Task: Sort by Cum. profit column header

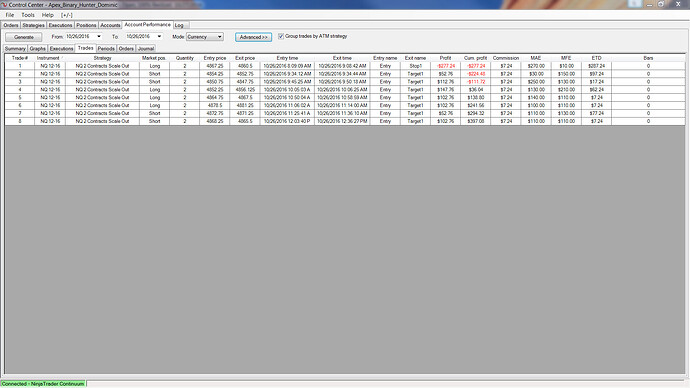Action: tap(475, 58)
